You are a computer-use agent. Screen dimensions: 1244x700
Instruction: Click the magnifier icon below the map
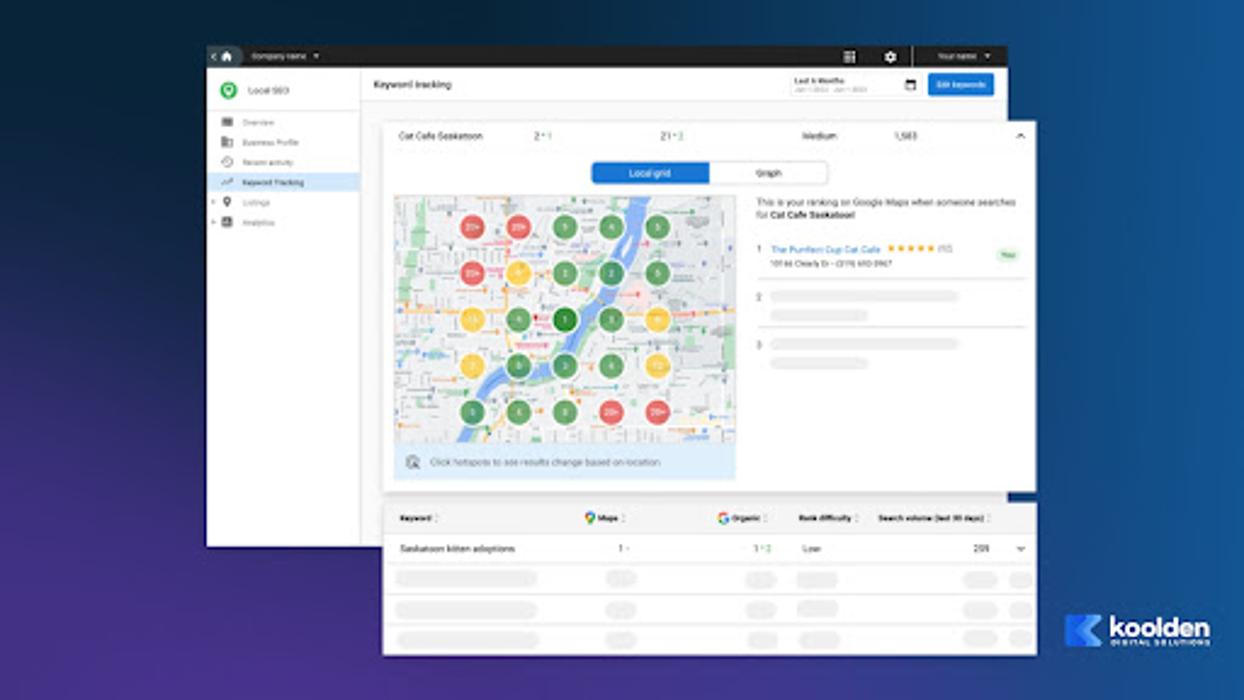(x=412, y=462)
